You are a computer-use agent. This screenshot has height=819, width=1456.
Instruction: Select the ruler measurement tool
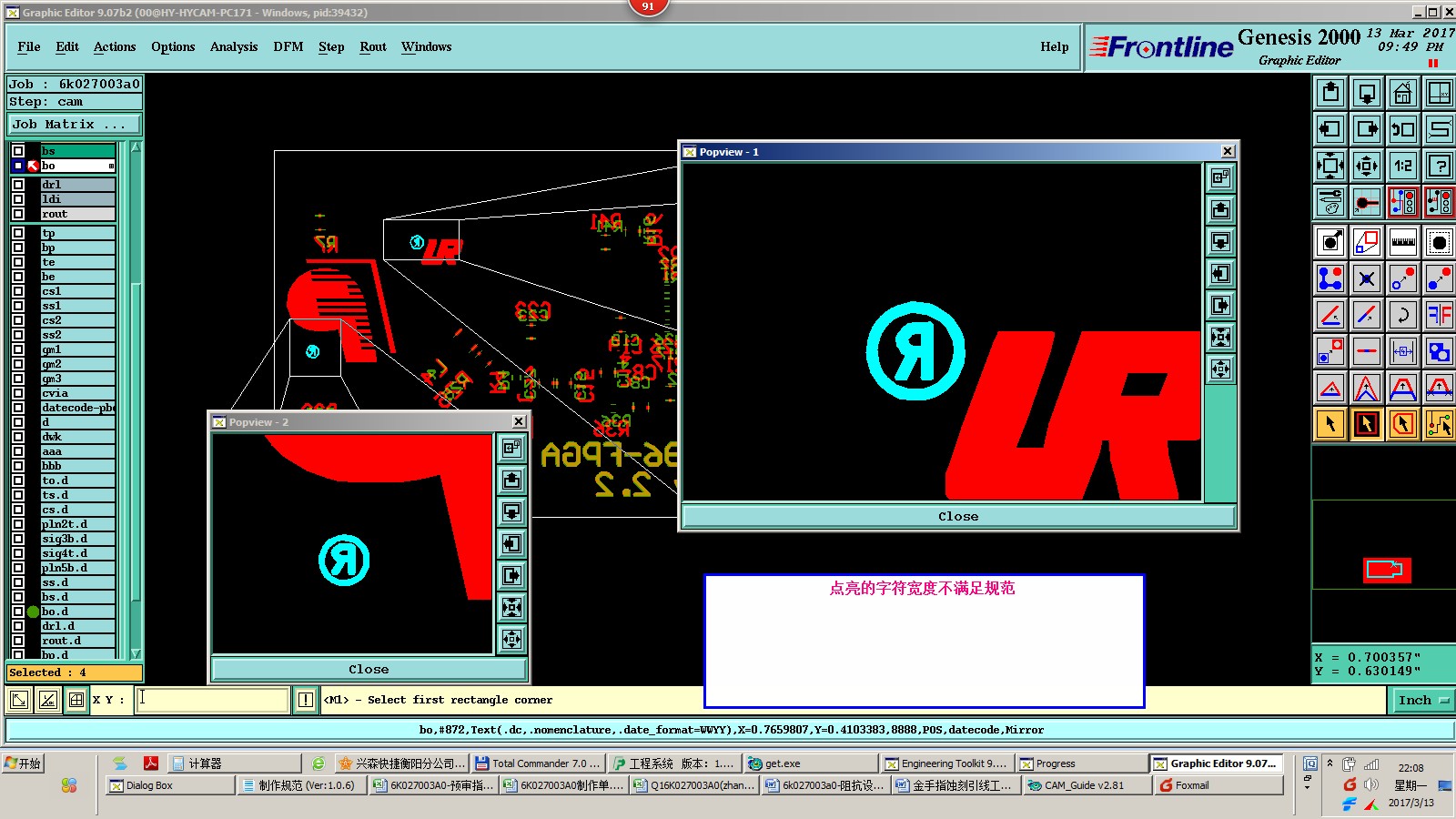pos(1403,242)
